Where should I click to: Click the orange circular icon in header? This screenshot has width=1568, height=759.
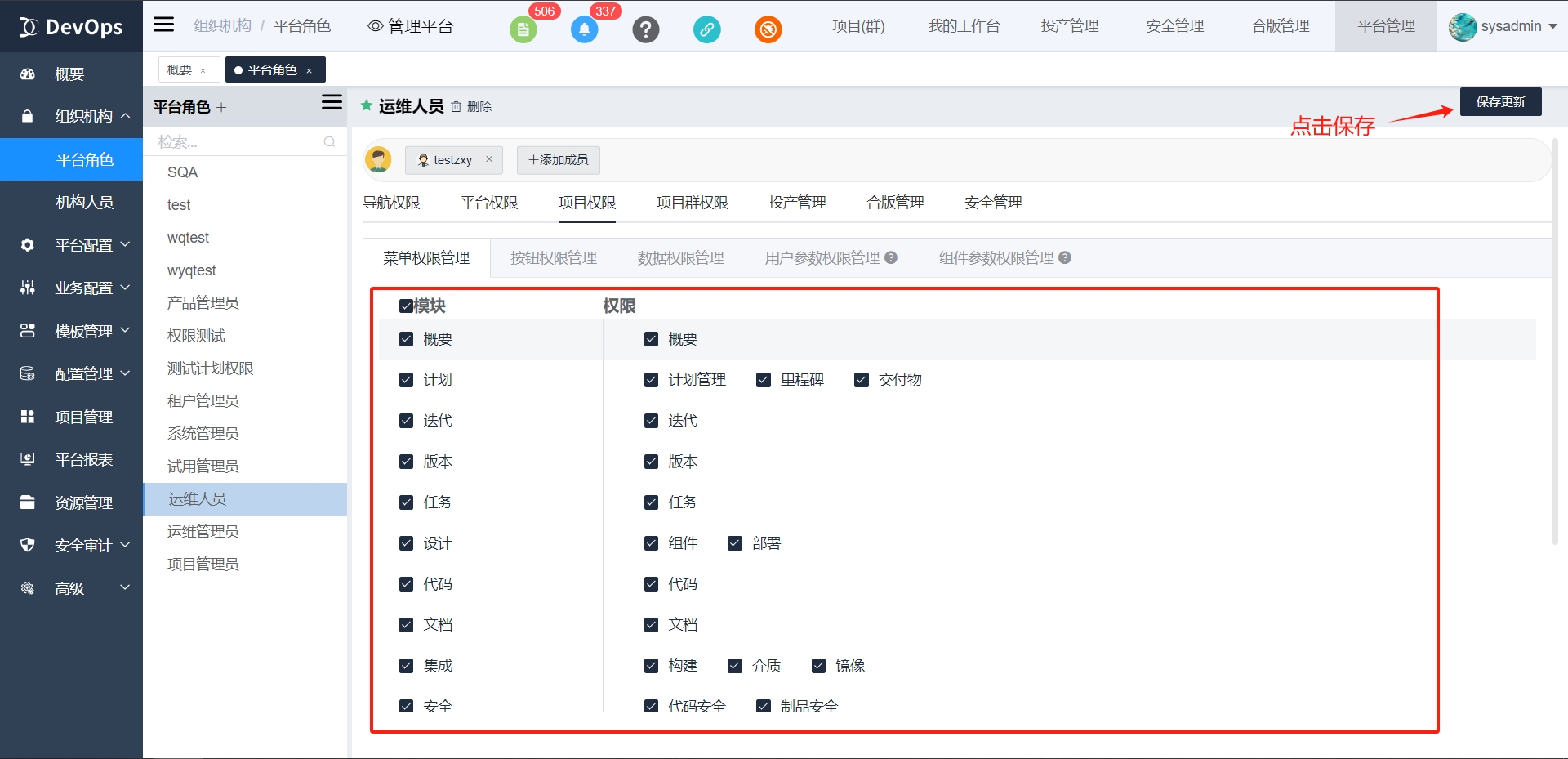tap(768, 29)
